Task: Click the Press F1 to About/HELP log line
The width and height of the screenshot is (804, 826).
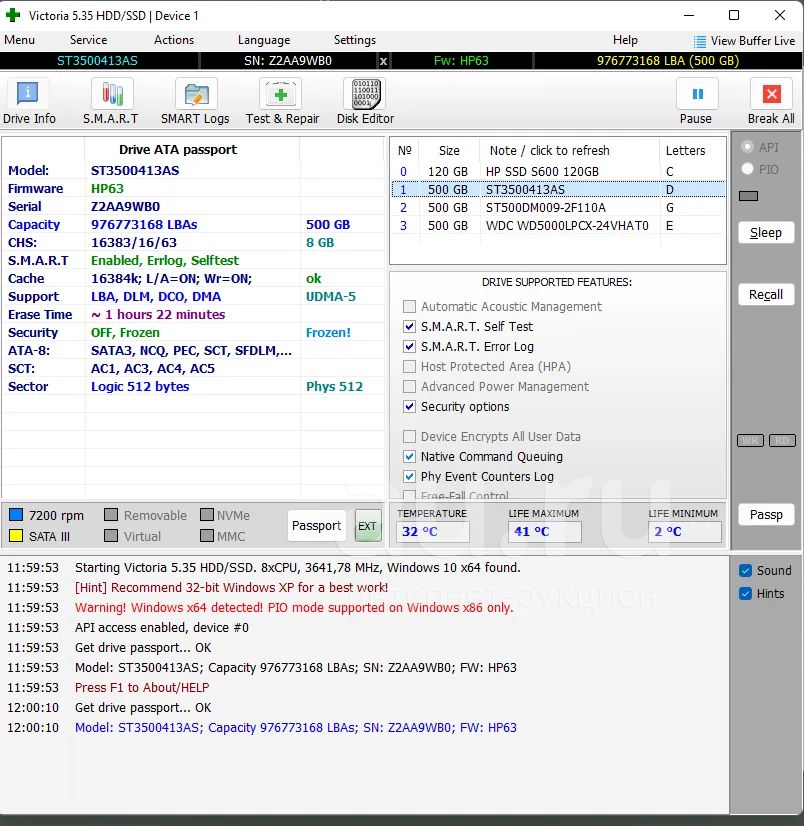Action: 142,687
